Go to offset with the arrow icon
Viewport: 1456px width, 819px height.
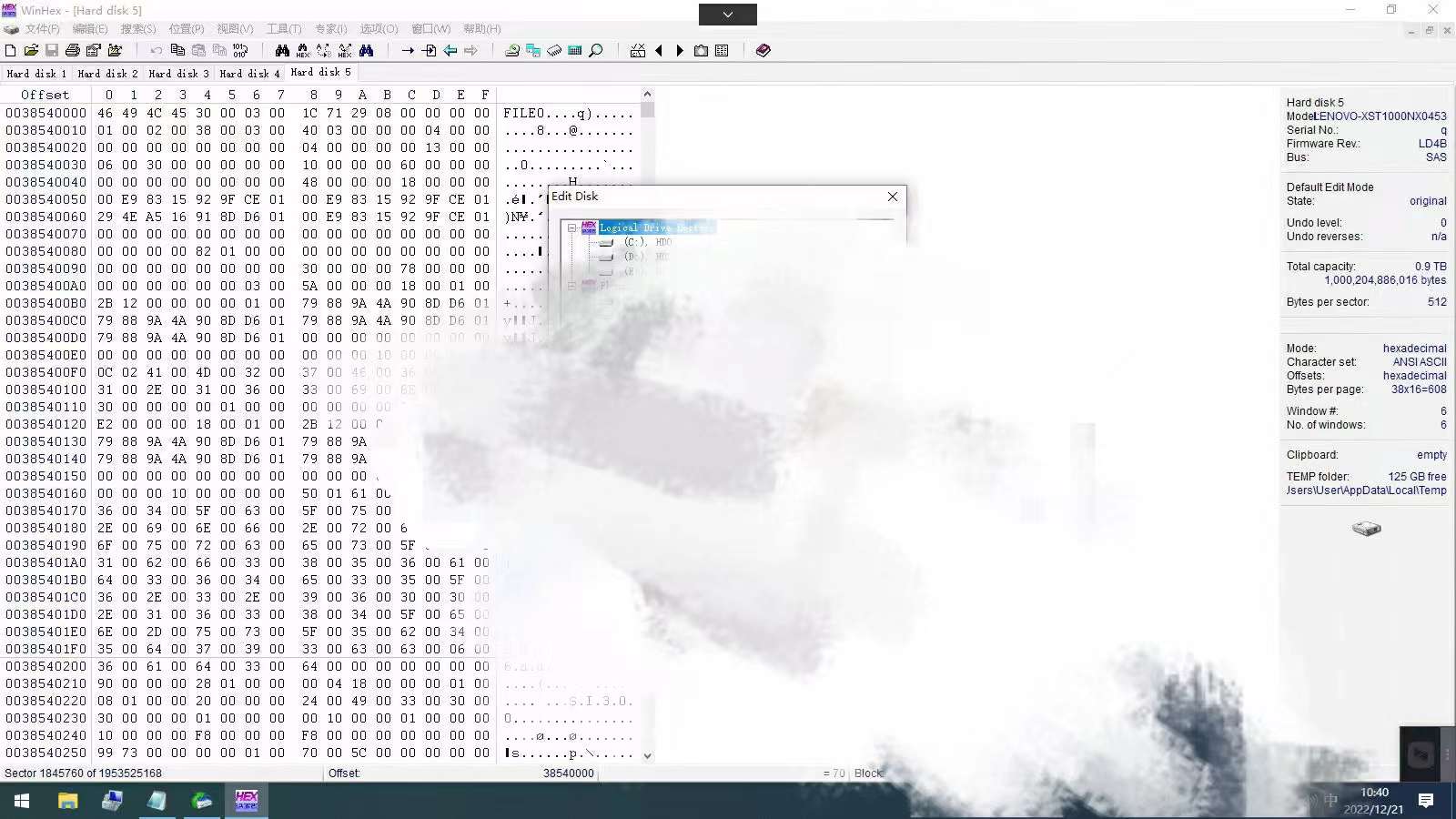tap(408, 51)
